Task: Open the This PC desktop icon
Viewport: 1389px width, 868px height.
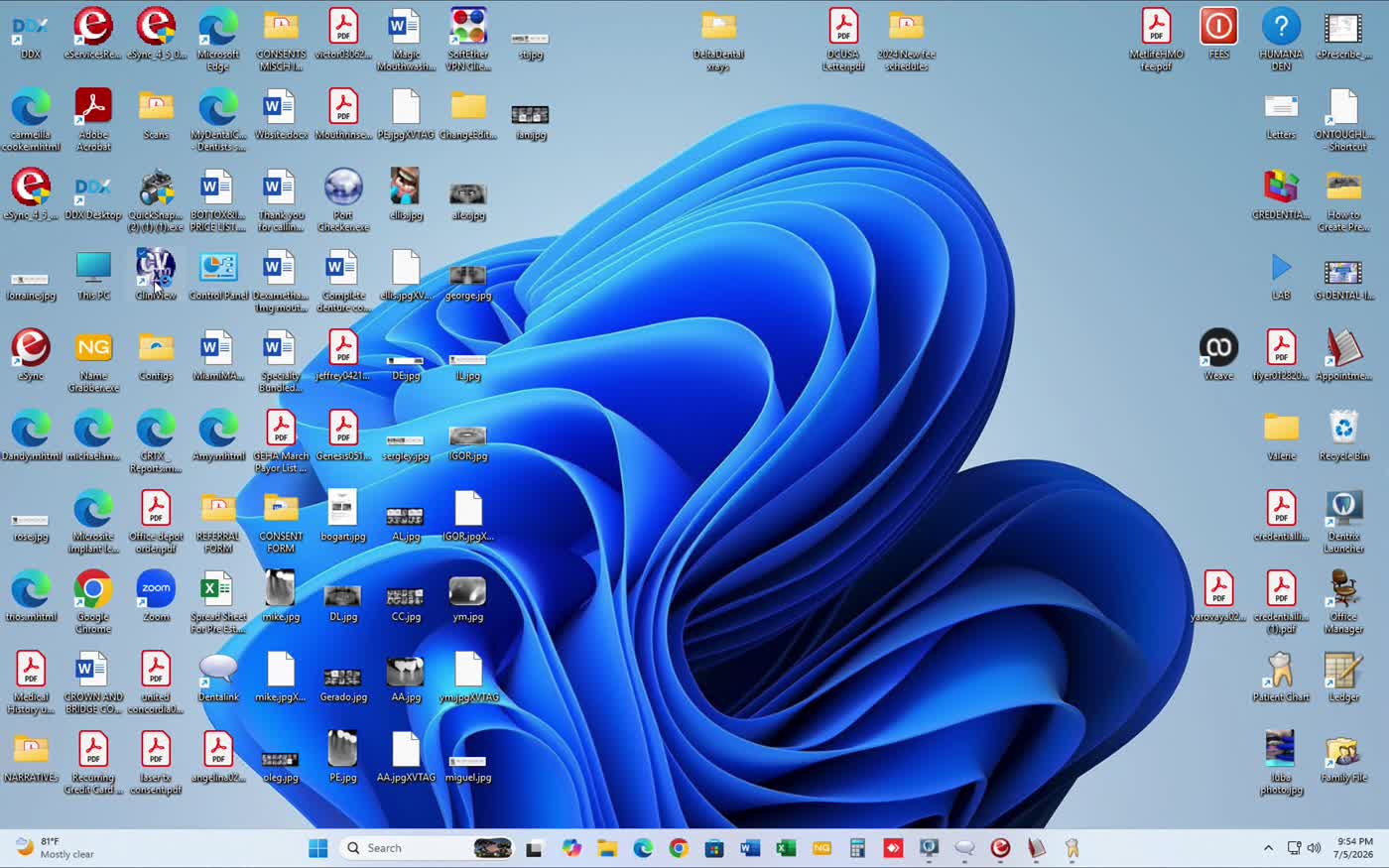Action: 93,275
